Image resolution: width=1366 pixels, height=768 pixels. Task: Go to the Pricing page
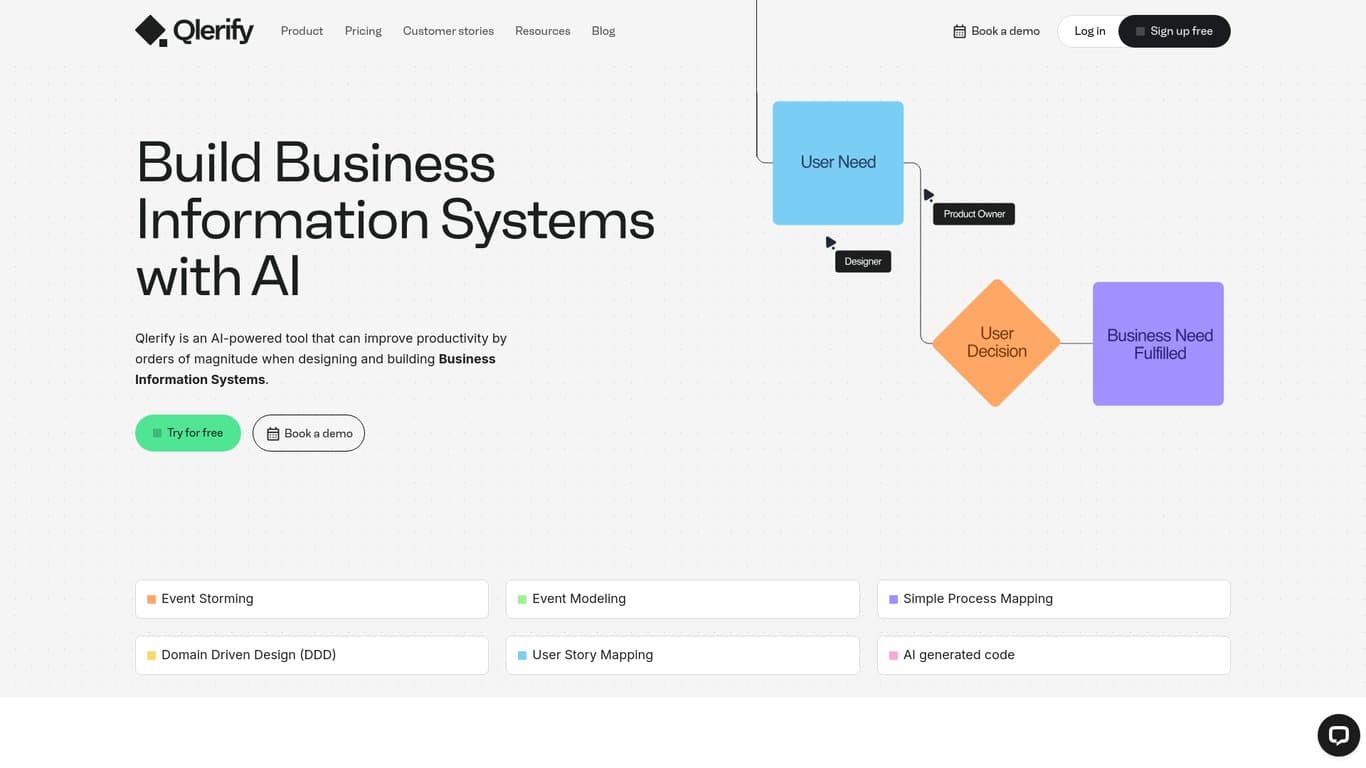tap(363, 31)
